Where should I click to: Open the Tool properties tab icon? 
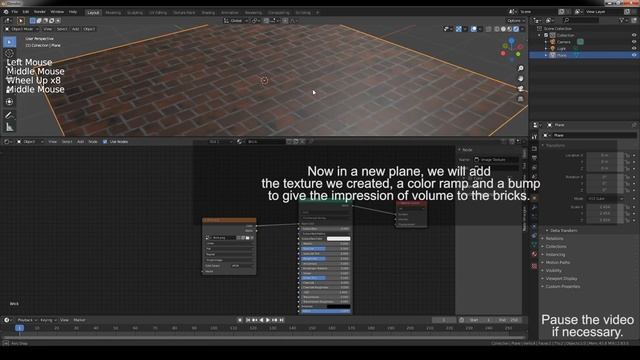pyautogui.click(x=534, y=137)
